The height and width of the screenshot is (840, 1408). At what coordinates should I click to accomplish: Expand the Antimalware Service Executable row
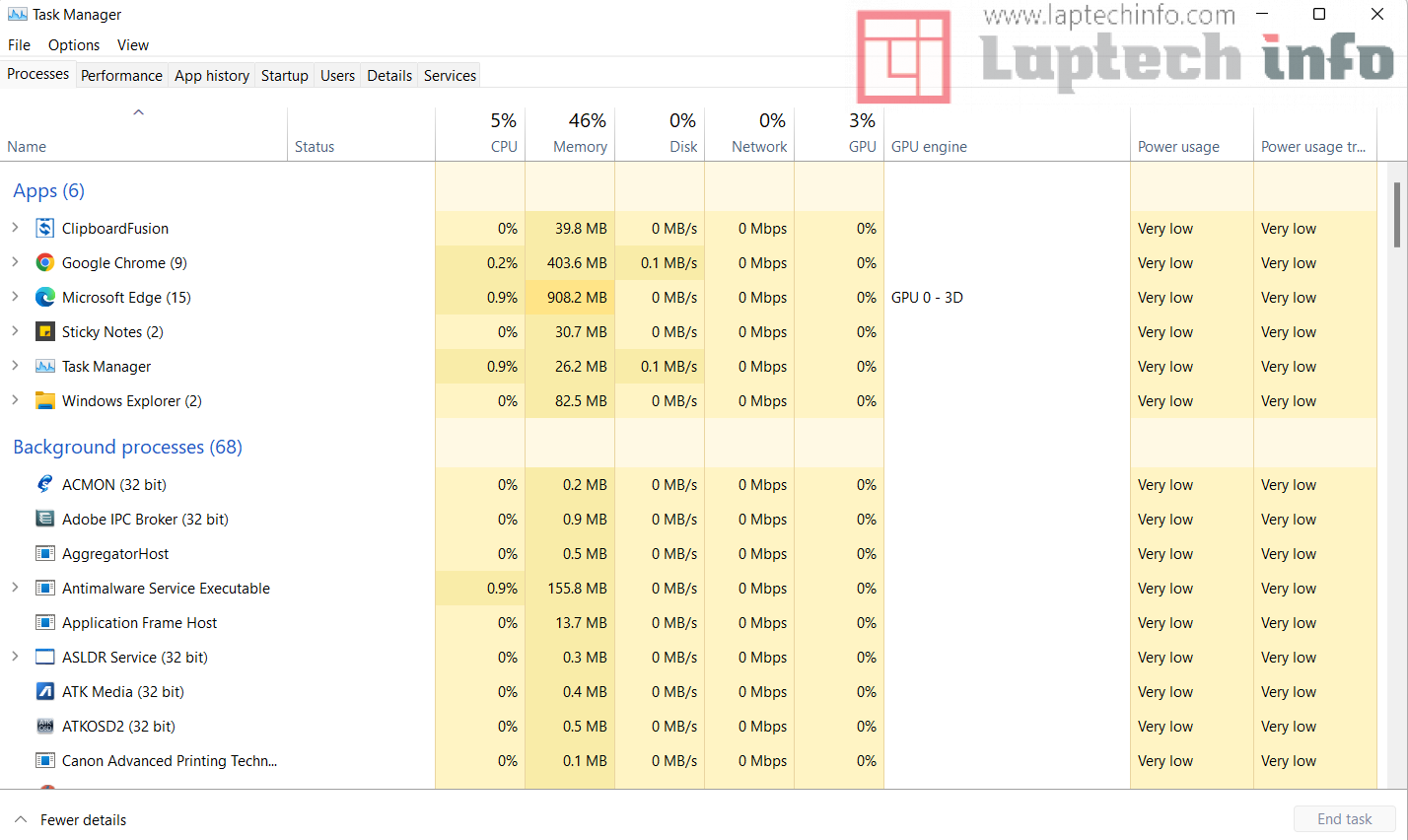click(15, 588)
